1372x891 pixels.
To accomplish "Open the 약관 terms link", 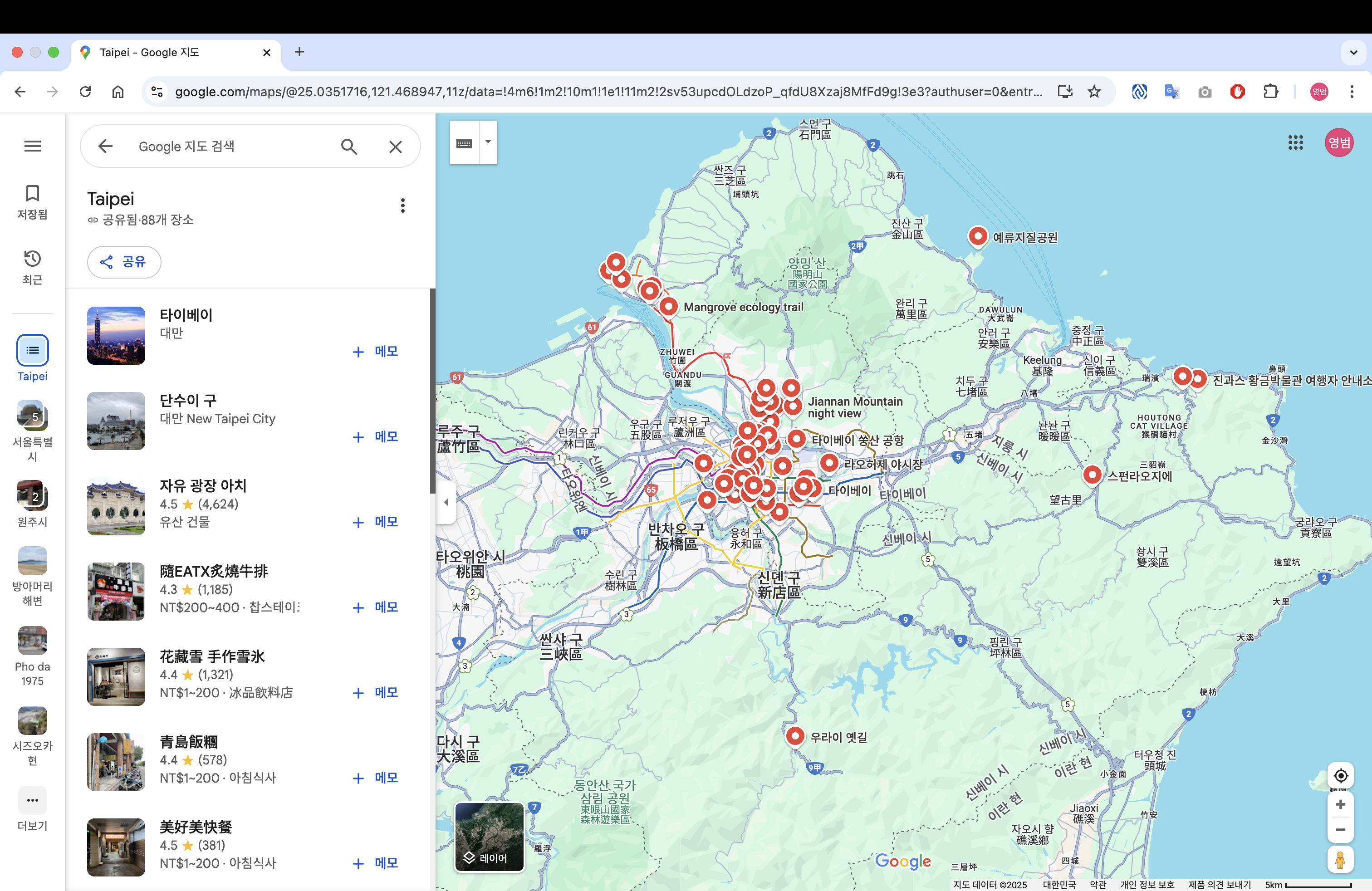I will pyautogui.click(x=1098, y=885).
